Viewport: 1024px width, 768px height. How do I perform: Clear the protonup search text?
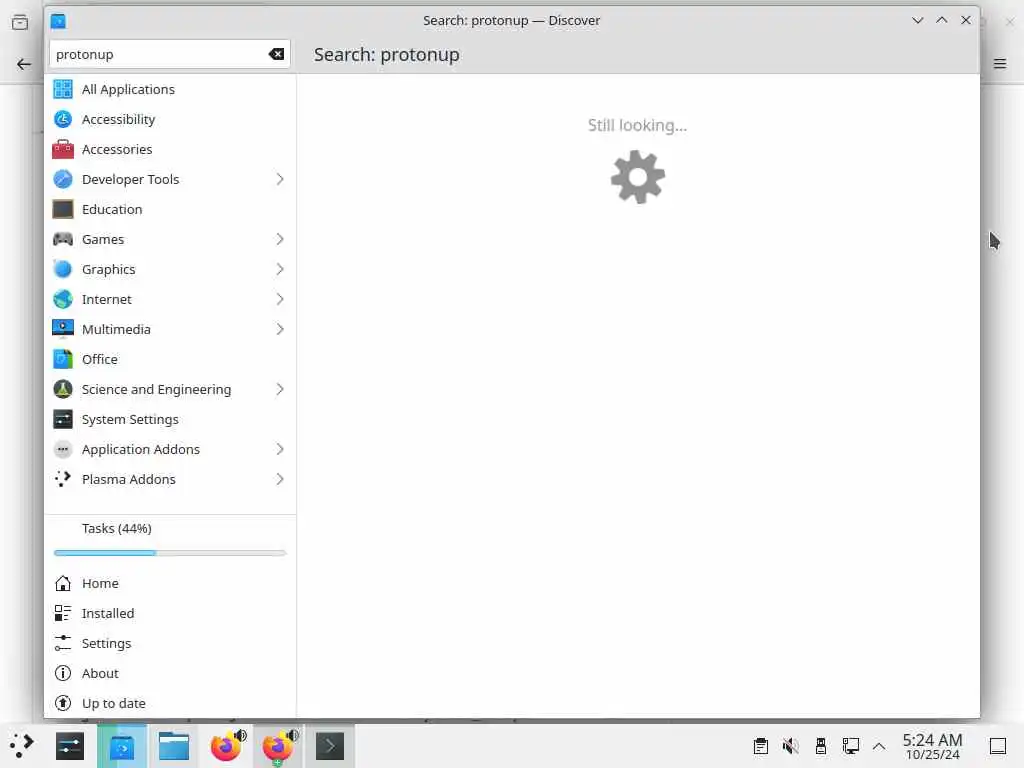276,54
